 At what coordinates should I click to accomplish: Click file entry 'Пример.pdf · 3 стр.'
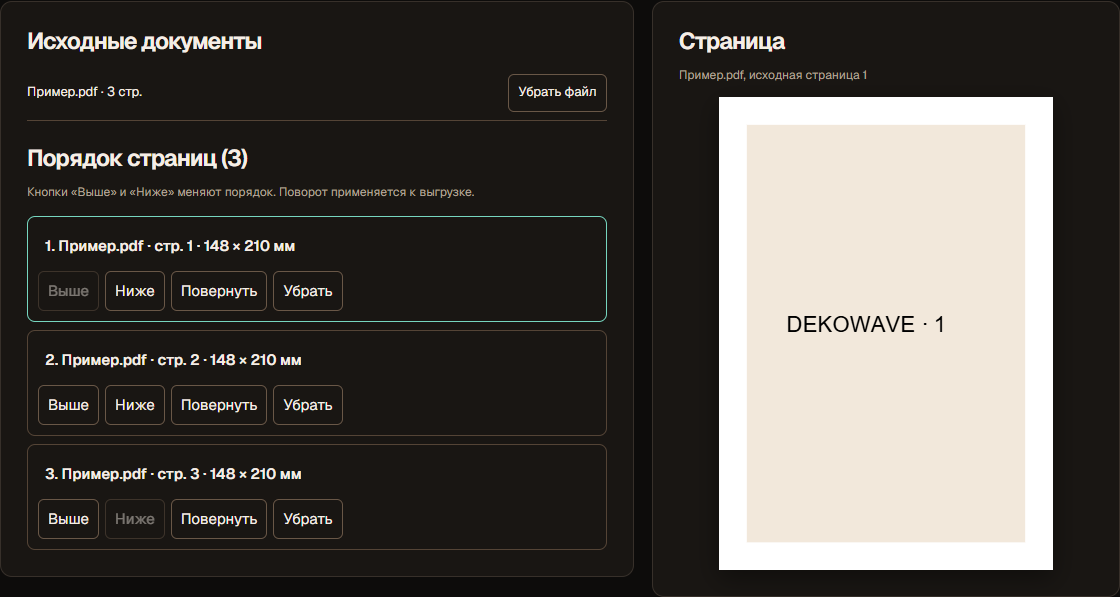pyautogui.click(x=85, y=92)
